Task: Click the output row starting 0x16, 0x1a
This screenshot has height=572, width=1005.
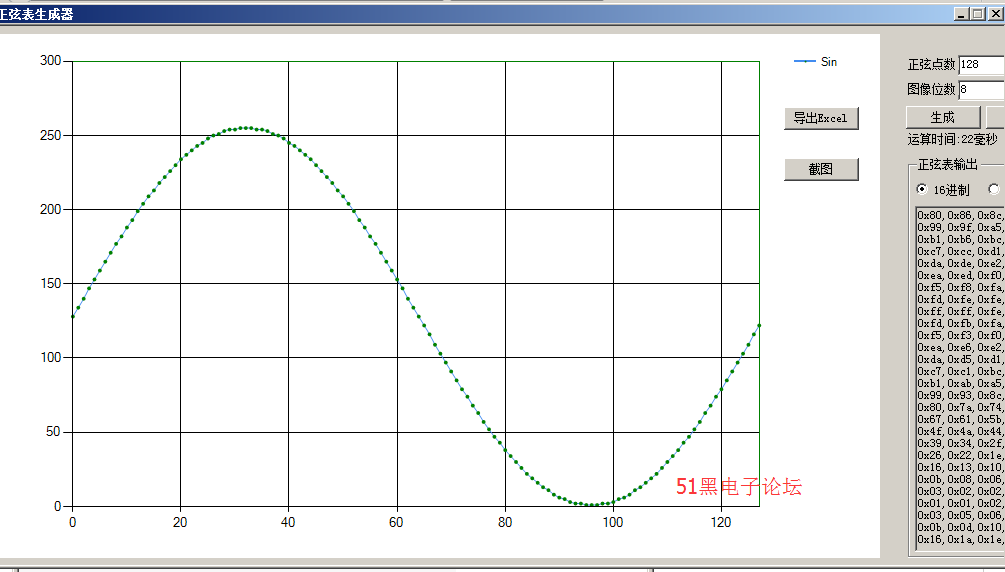Action: [x=960, y=539]
